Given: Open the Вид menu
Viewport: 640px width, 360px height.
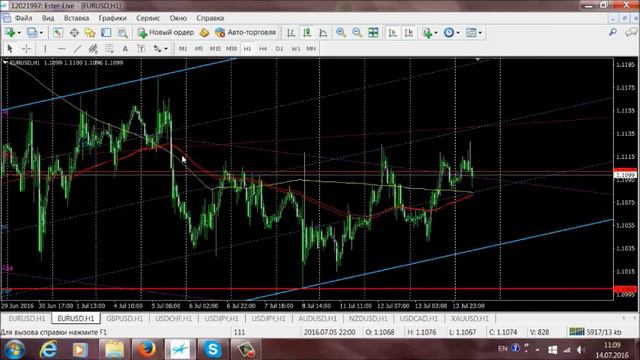Looking at the screenshot, I should (x=48, y=18).
